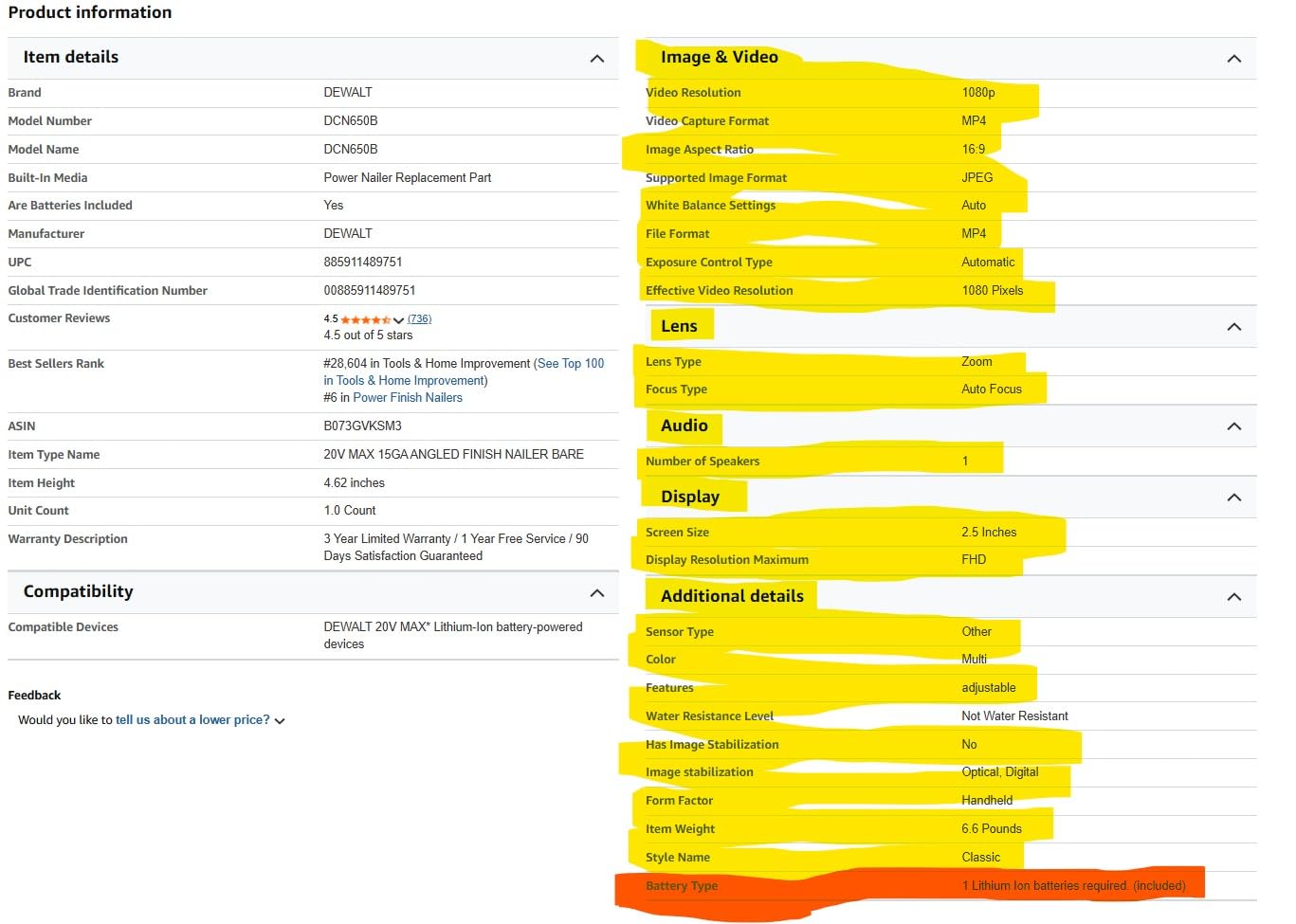Image resolution: width=1296 pixels, height=924 pixels.
Task: Click the White Balance Settings value Auto
Action: point(974,206)
